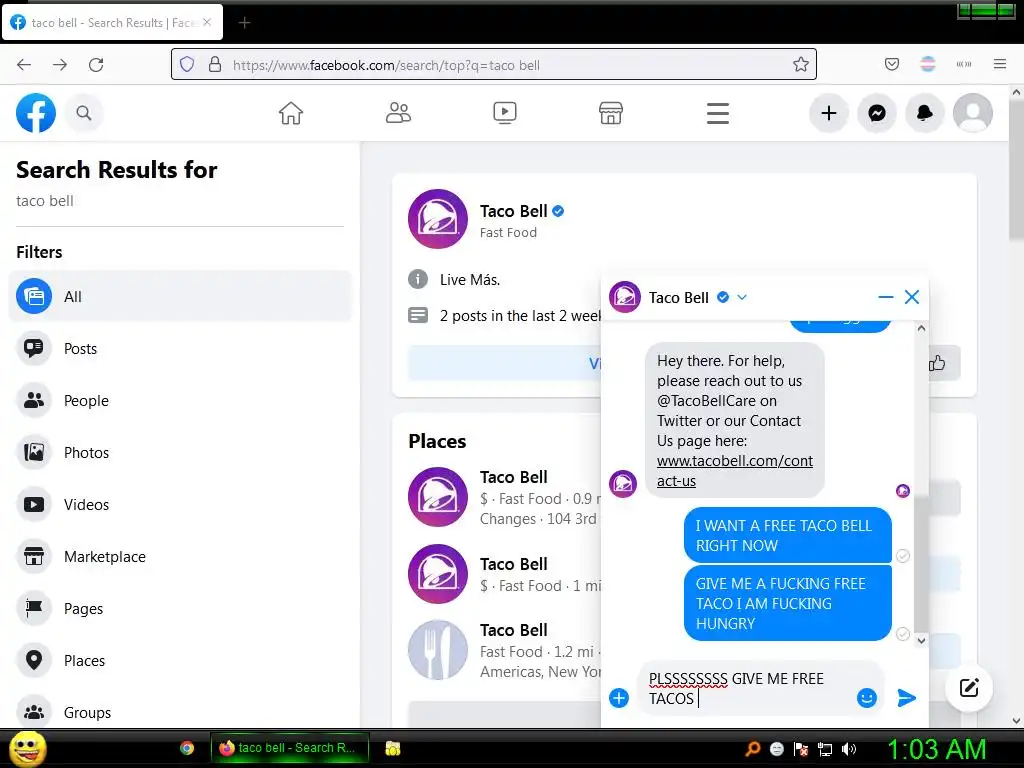Click the volume speaker tray icon

[848, 748]
